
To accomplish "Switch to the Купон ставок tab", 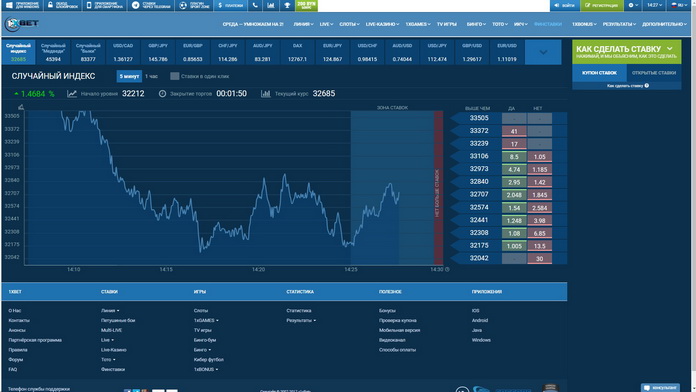I will (599, 73).
